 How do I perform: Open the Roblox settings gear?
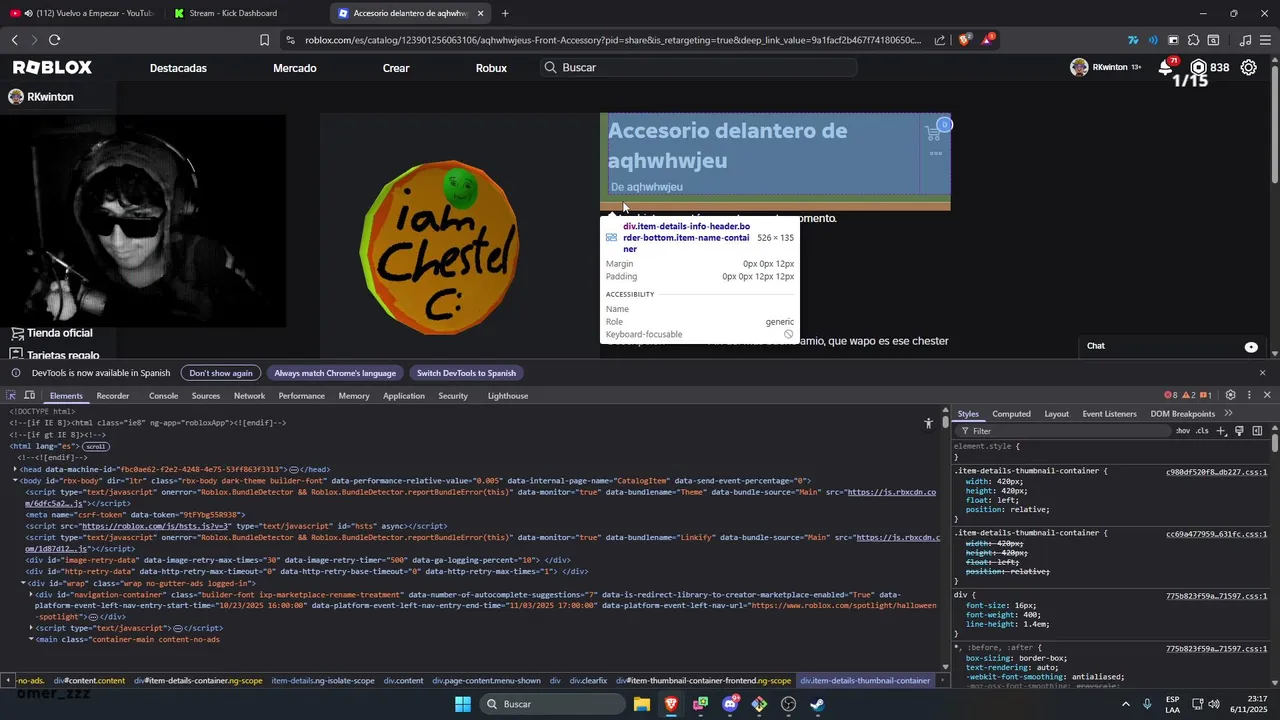1249,67
